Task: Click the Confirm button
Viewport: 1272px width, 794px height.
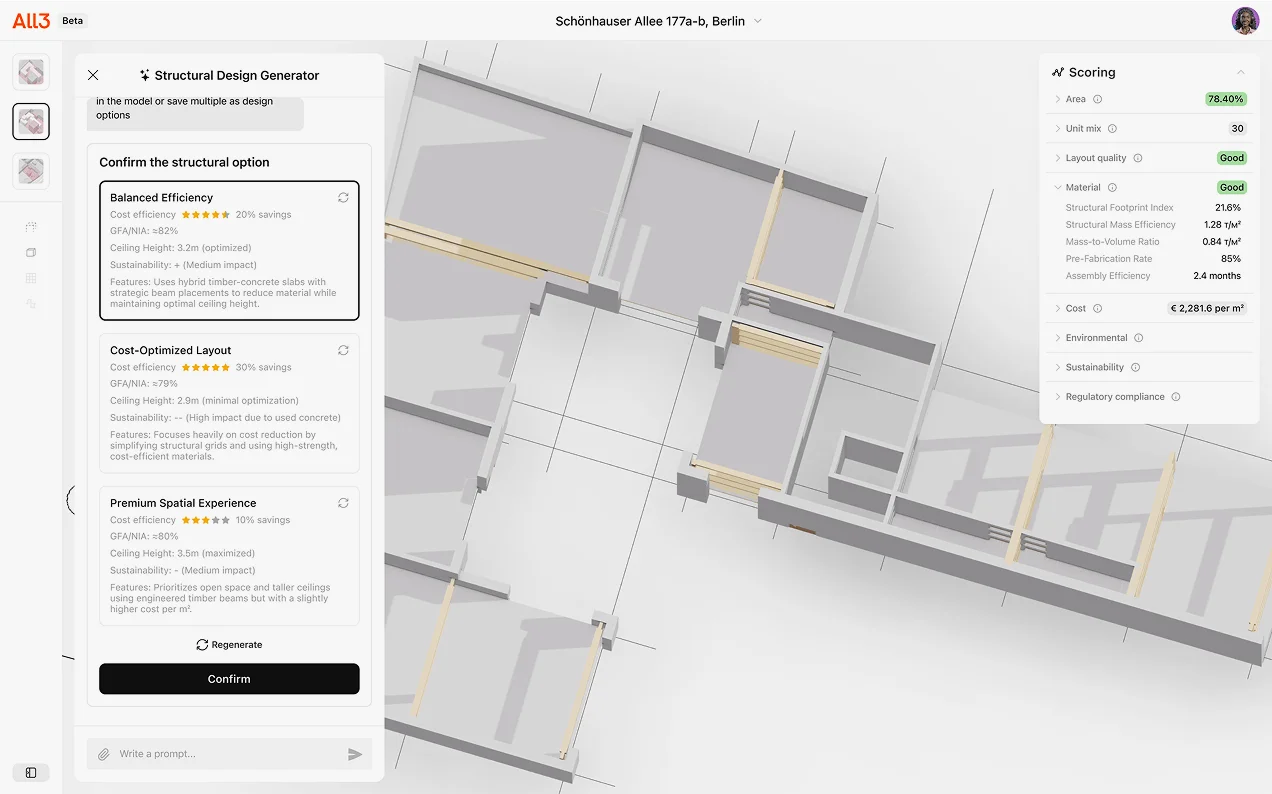Action: tap(229, 678)
